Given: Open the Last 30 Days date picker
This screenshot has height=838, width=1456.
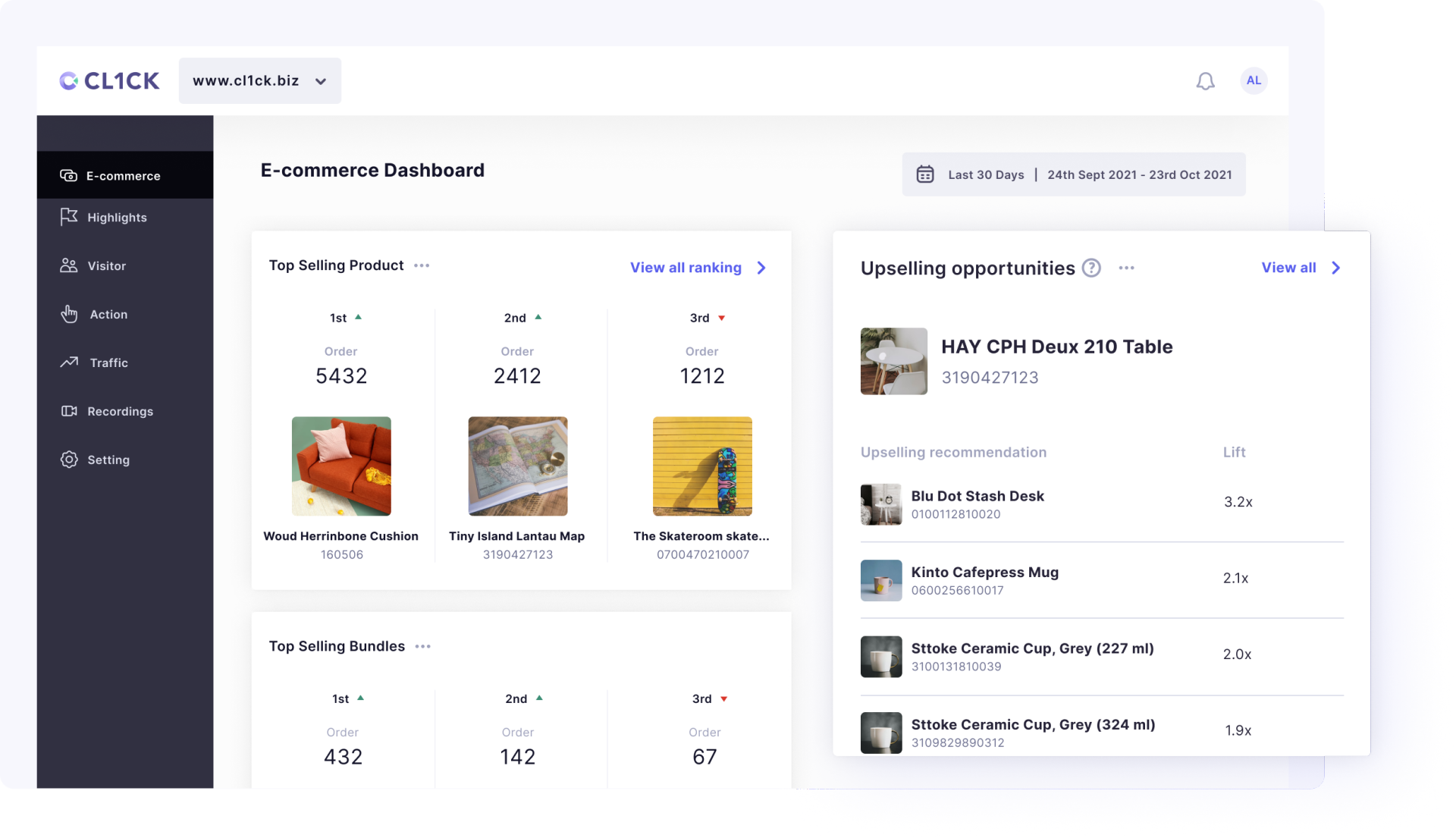Looking at the screenshot, I should click(x=986, y=174).
